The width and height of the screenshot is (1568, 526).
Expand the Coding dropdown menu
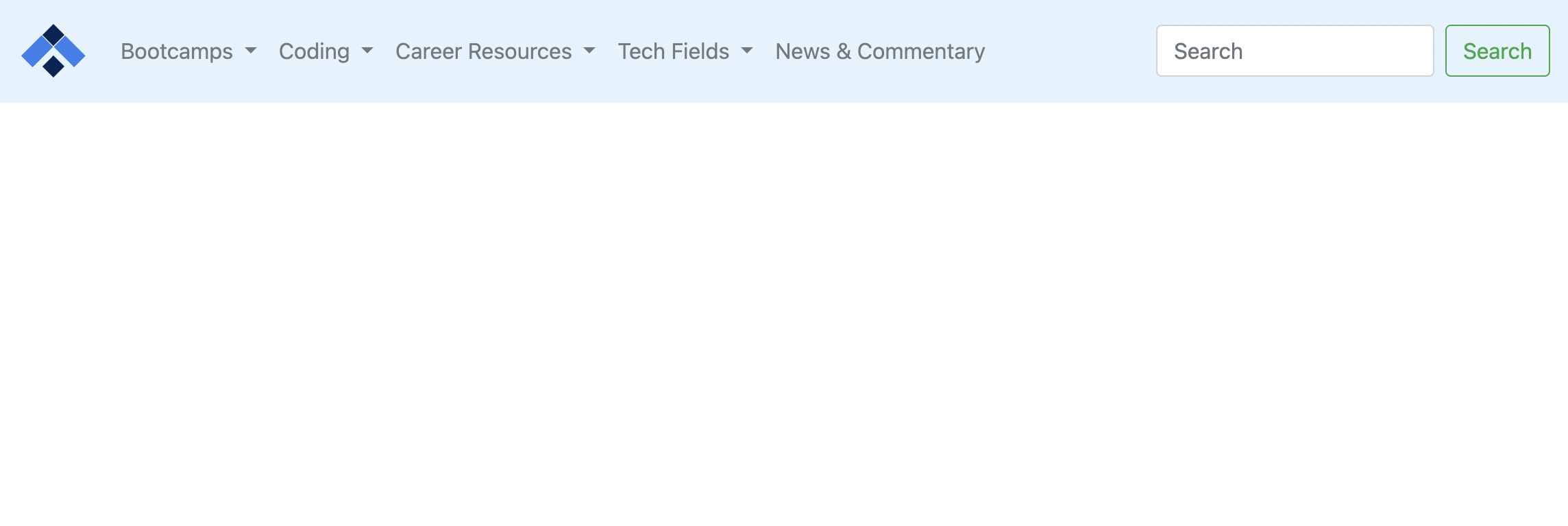(x=326, y=51)
